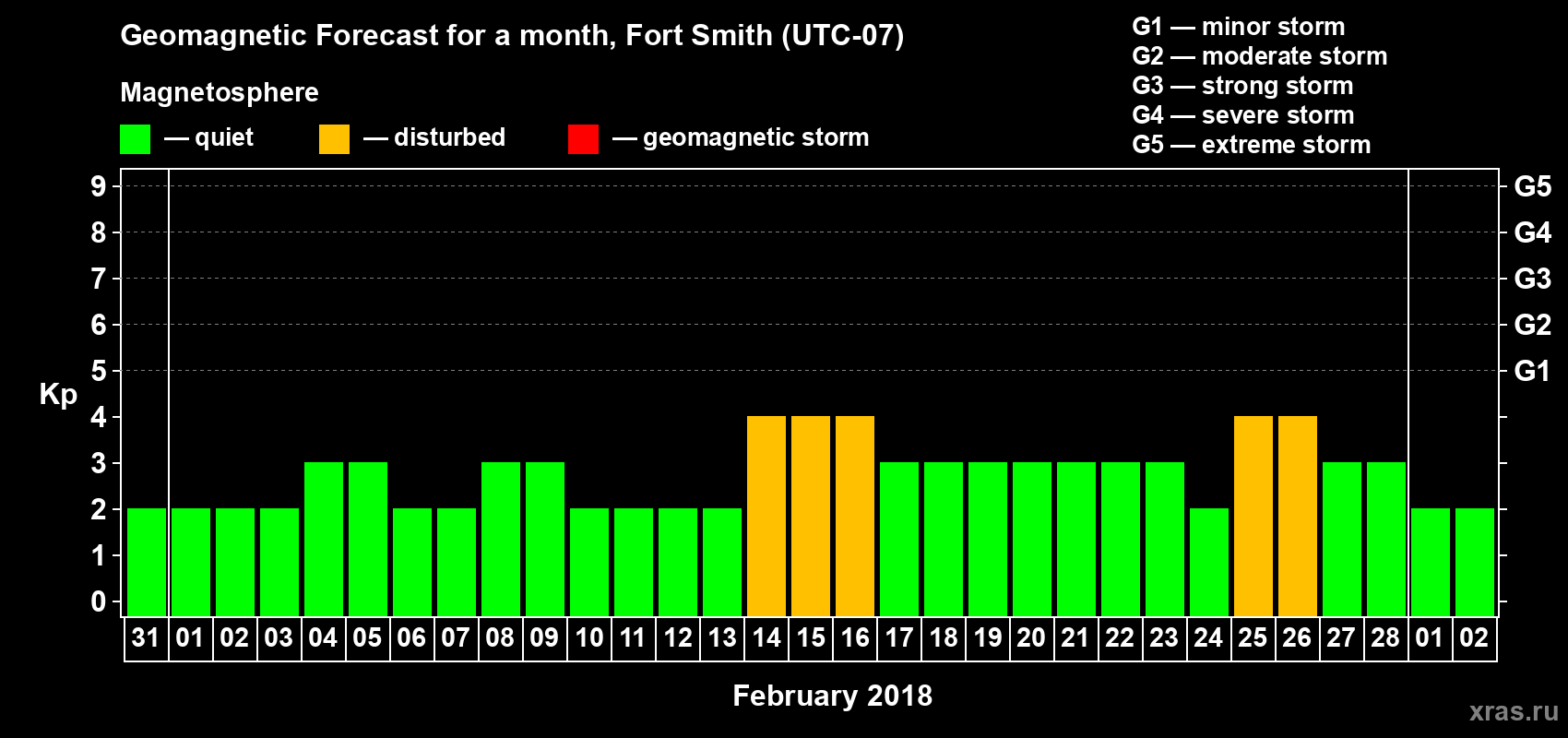Click the green quiet legend swatch
The height and width of the screenshot is (738, 1568).
tap(135, 139)
